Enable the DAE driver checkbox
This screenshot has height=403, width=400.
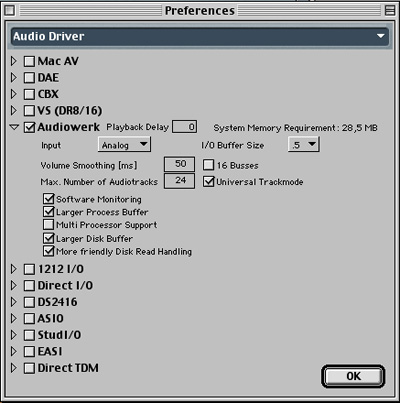tap(29, 78)
